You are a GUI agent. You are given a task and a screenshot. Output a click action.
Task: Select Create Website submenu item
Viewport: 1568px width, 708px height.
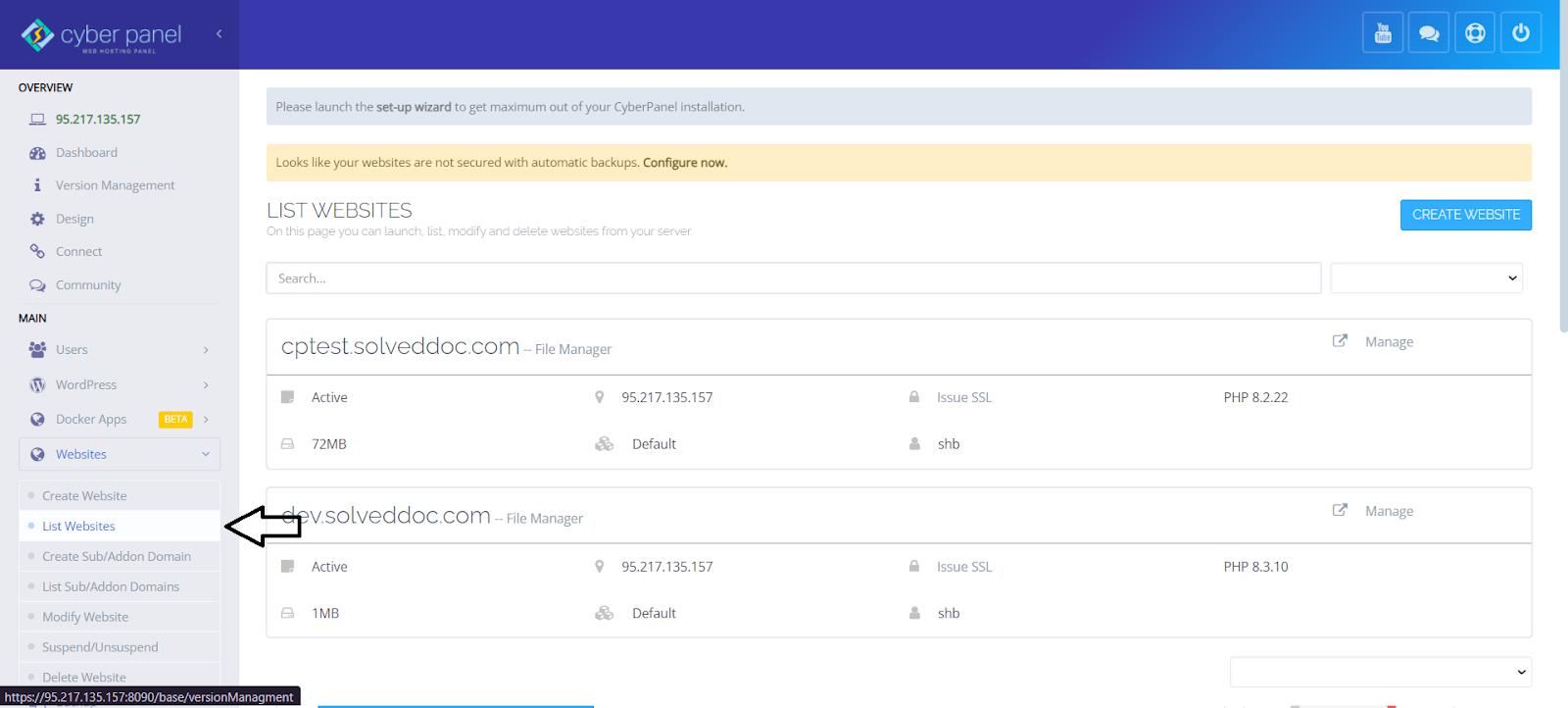click(84, 496)
